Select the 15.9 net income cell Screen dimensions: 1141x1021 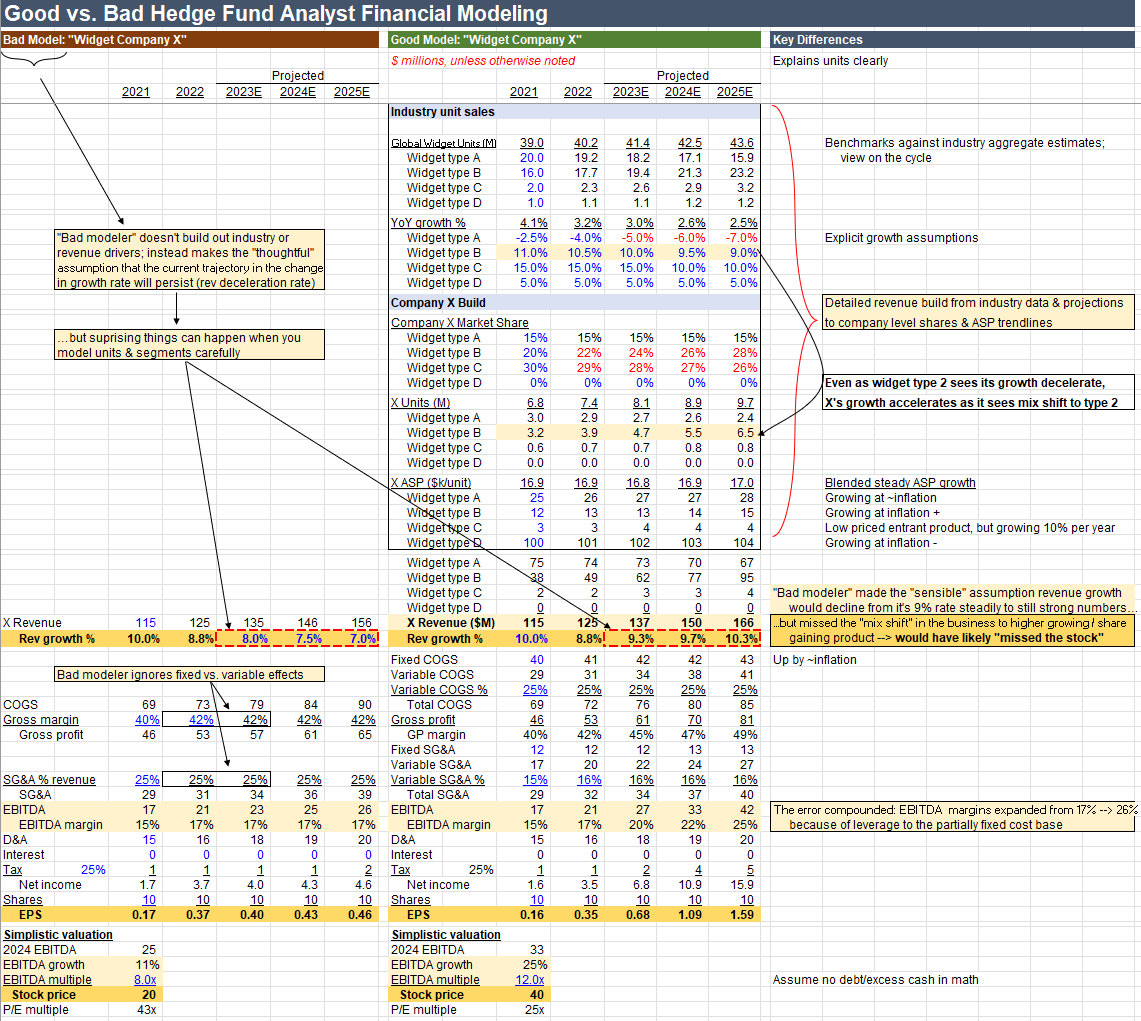(742, 885)
